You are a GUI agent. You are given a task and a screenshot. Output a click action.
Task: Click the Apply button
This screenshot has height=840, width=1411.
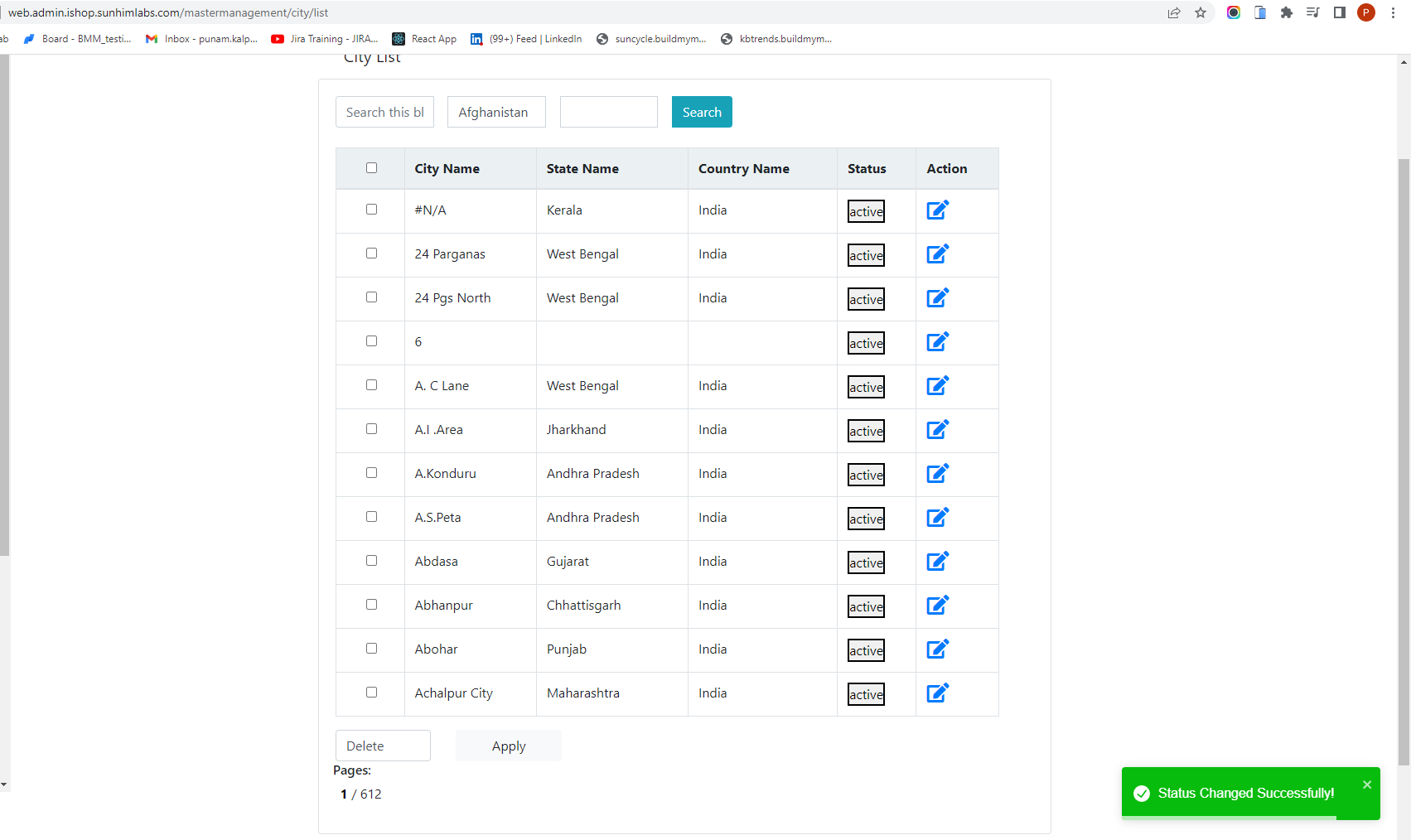[x=509, y=746]
